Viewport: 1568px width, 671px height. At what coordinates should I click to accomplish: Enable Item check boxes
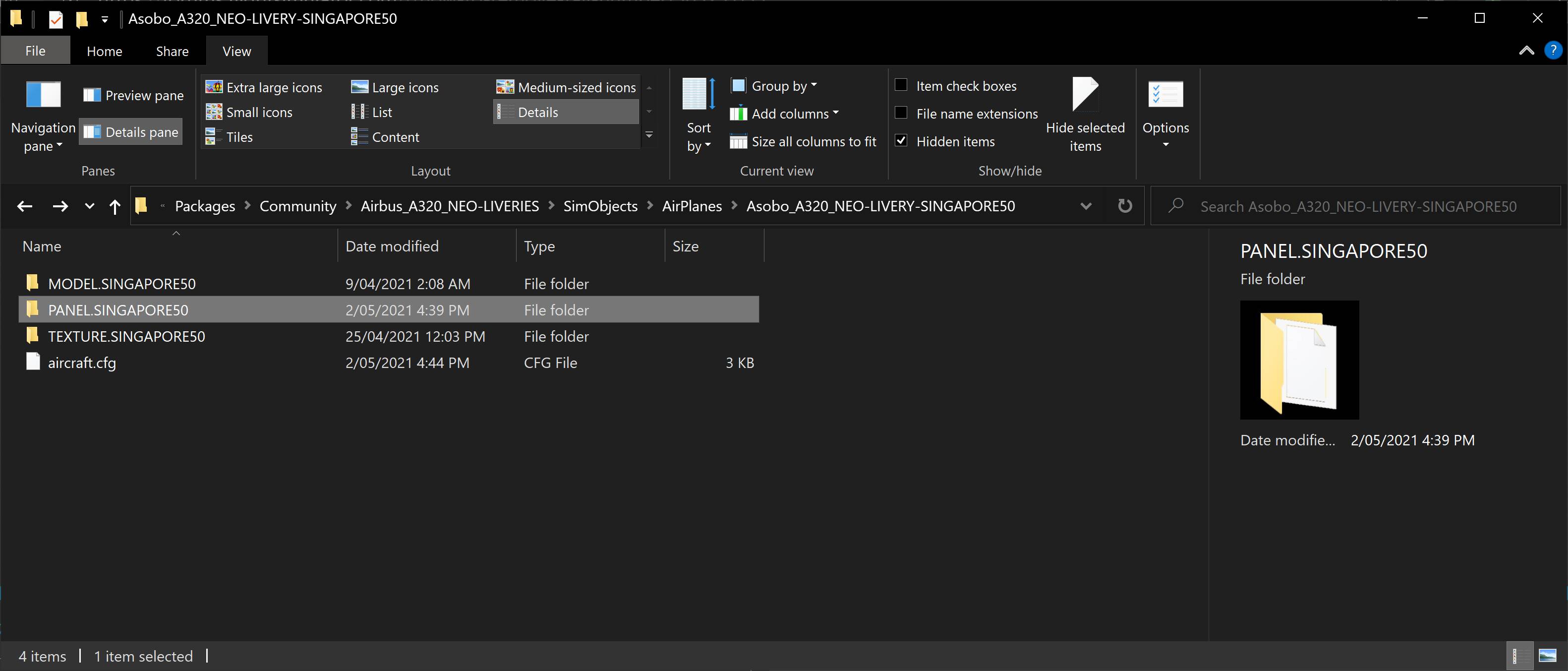pos(901,85)
